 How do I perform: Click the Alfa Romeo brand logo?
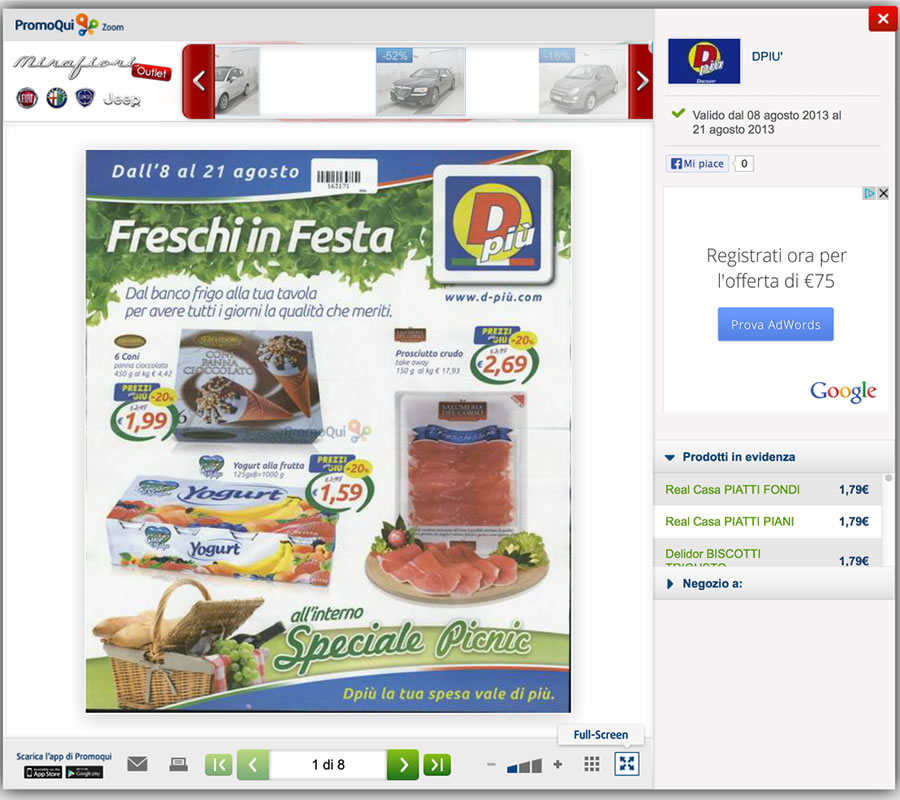[x=56, y=98]
